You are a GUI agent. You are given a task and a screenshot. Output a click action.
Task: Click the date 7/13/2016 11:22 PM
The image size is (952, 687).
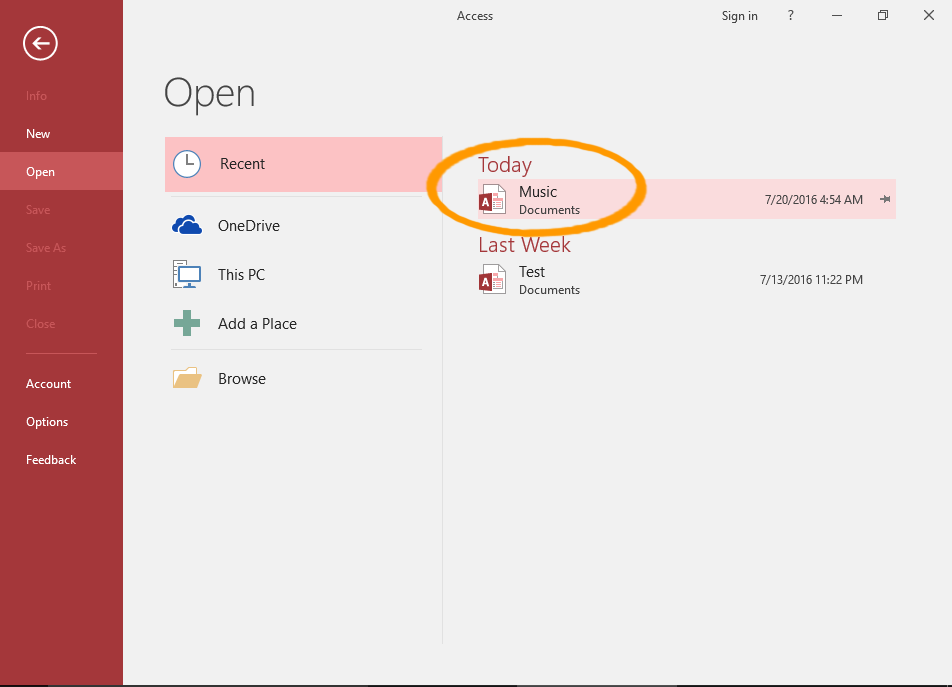pos(811,280)
